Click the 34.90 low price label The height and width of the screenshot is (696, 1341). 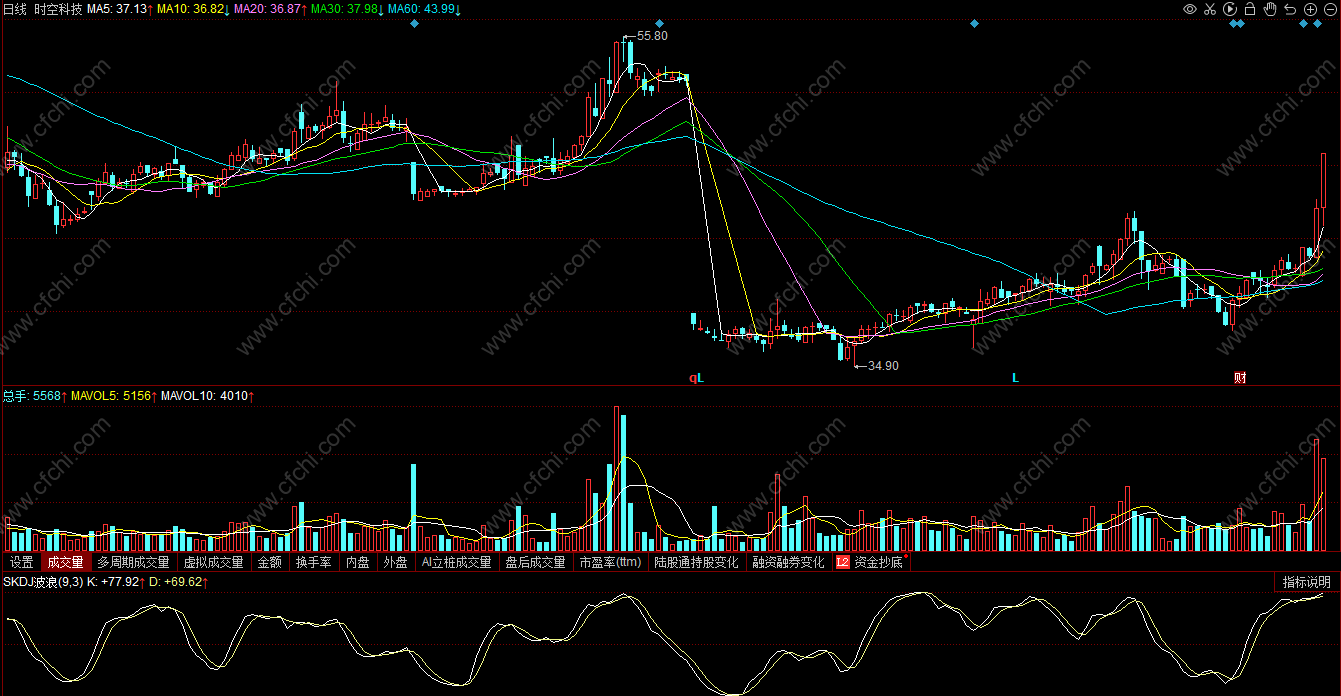point(882,366)
